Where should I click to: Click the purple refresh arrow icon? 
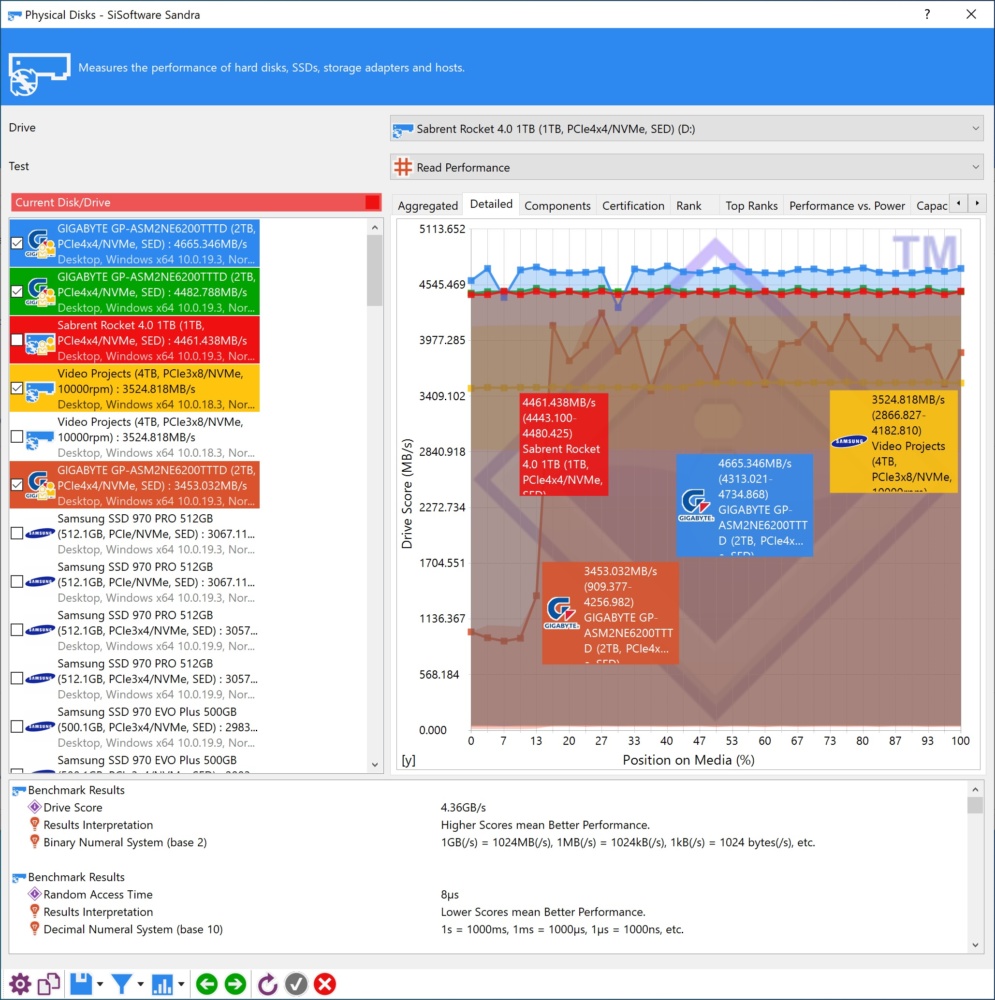(267, 984)
